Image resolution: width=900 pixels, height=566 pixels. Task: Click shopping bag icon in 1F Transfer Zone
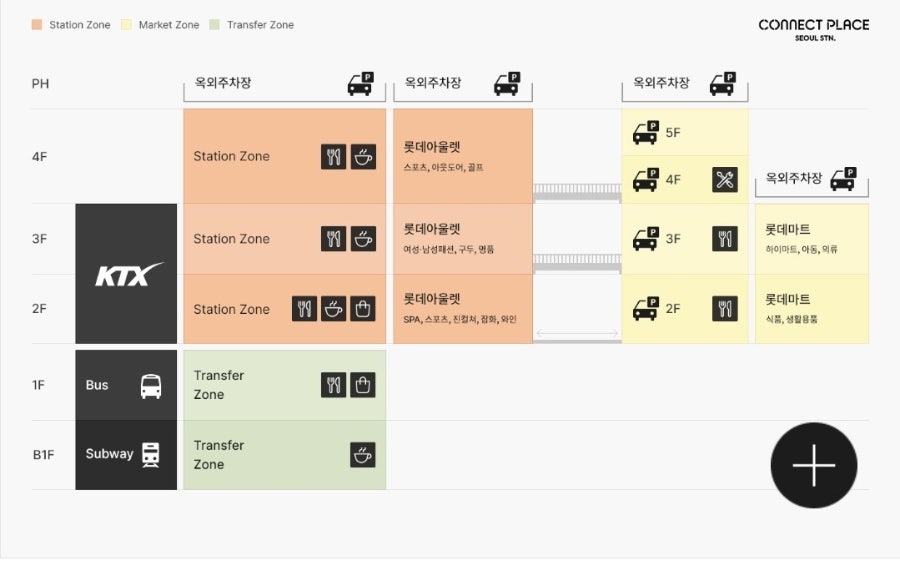363,385
